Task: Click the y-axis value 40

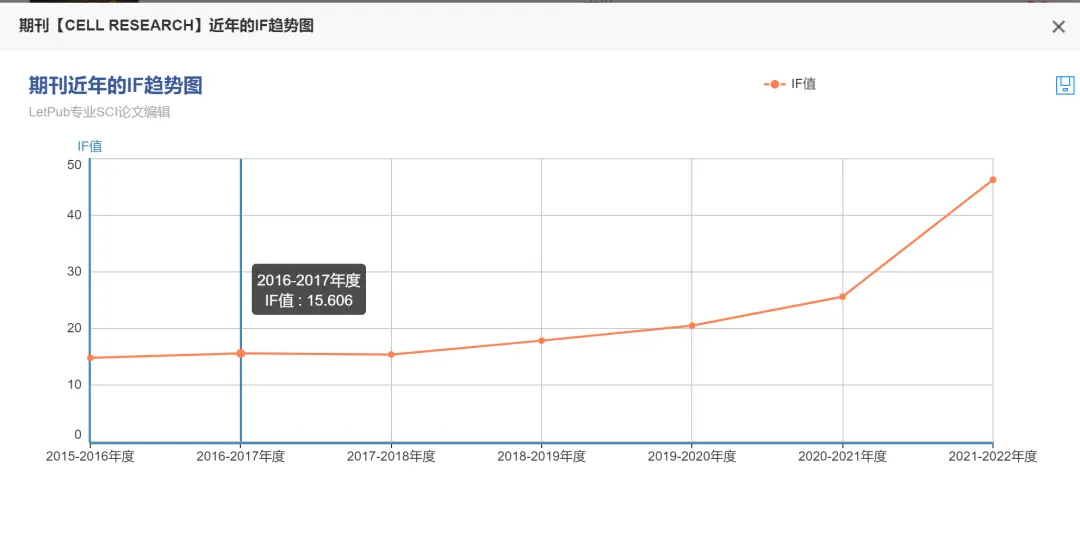Action: (x=74, y=216)
